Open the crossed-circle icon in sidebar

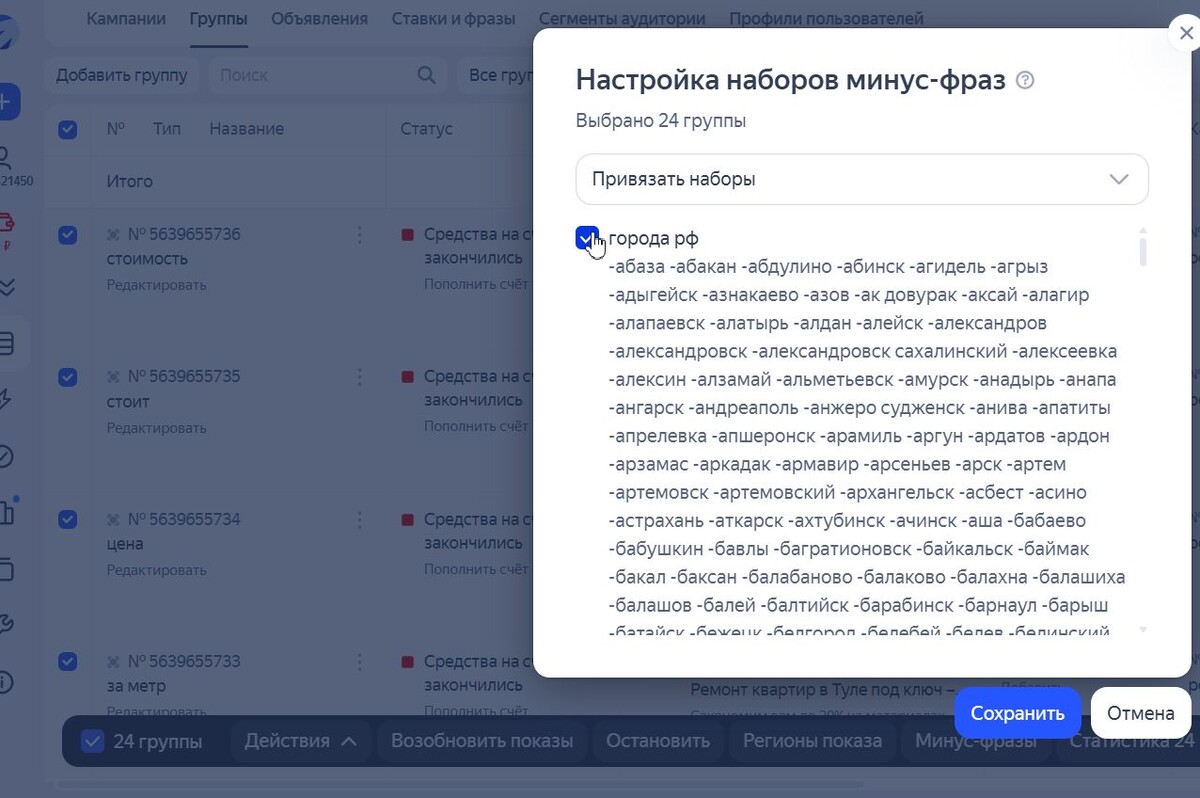[5, 456]
